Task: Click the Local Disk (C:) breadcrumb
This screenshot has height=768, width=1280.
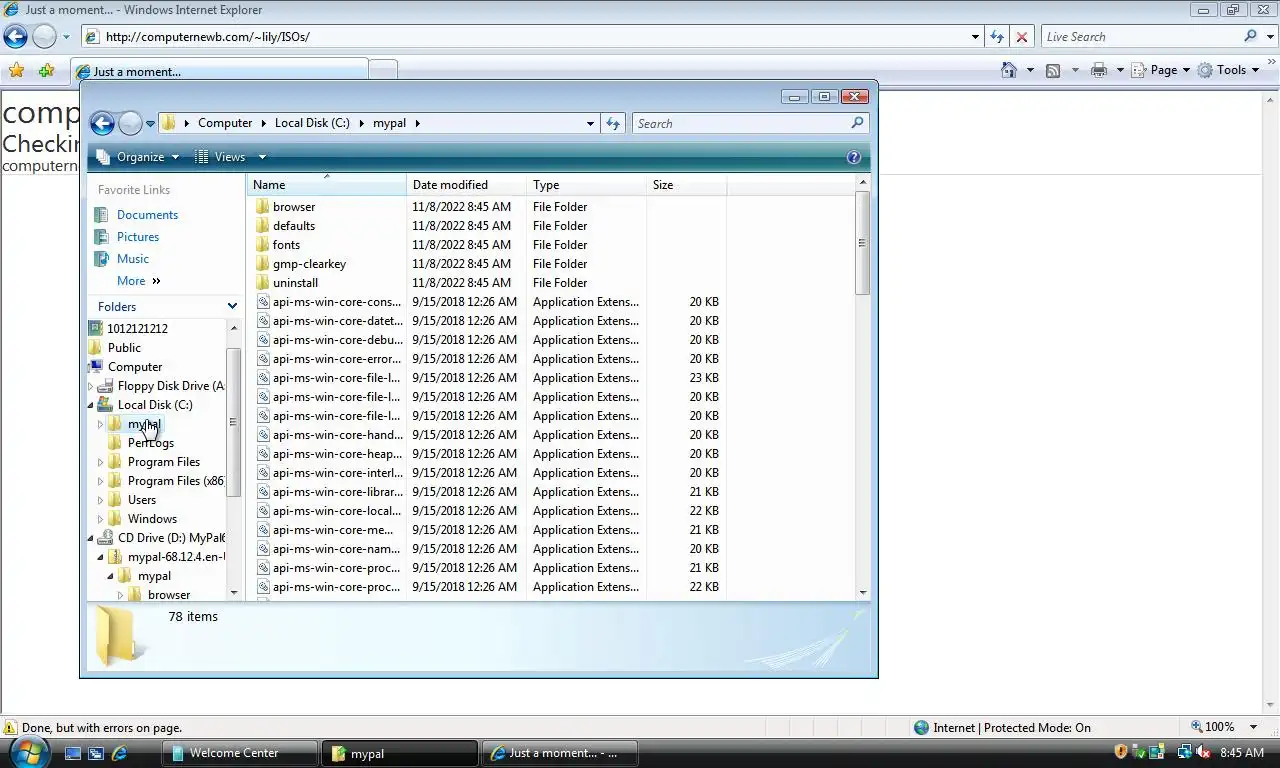Action: pos(312,123)
